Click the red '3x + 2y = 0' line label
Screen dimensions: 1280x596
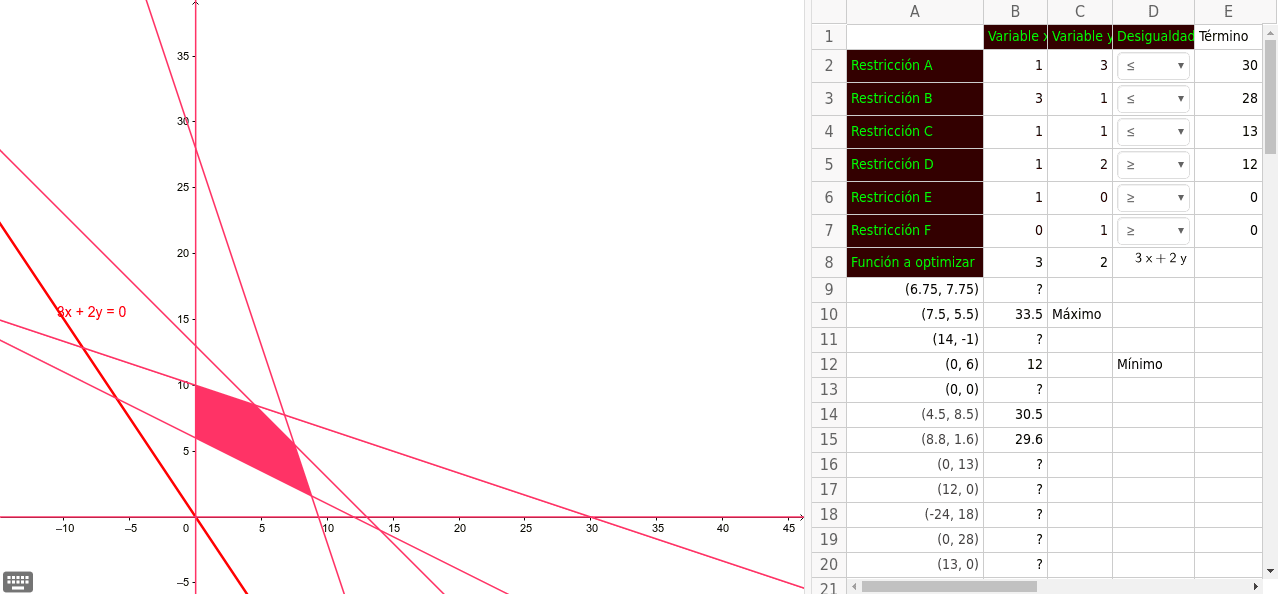(92, 312)
